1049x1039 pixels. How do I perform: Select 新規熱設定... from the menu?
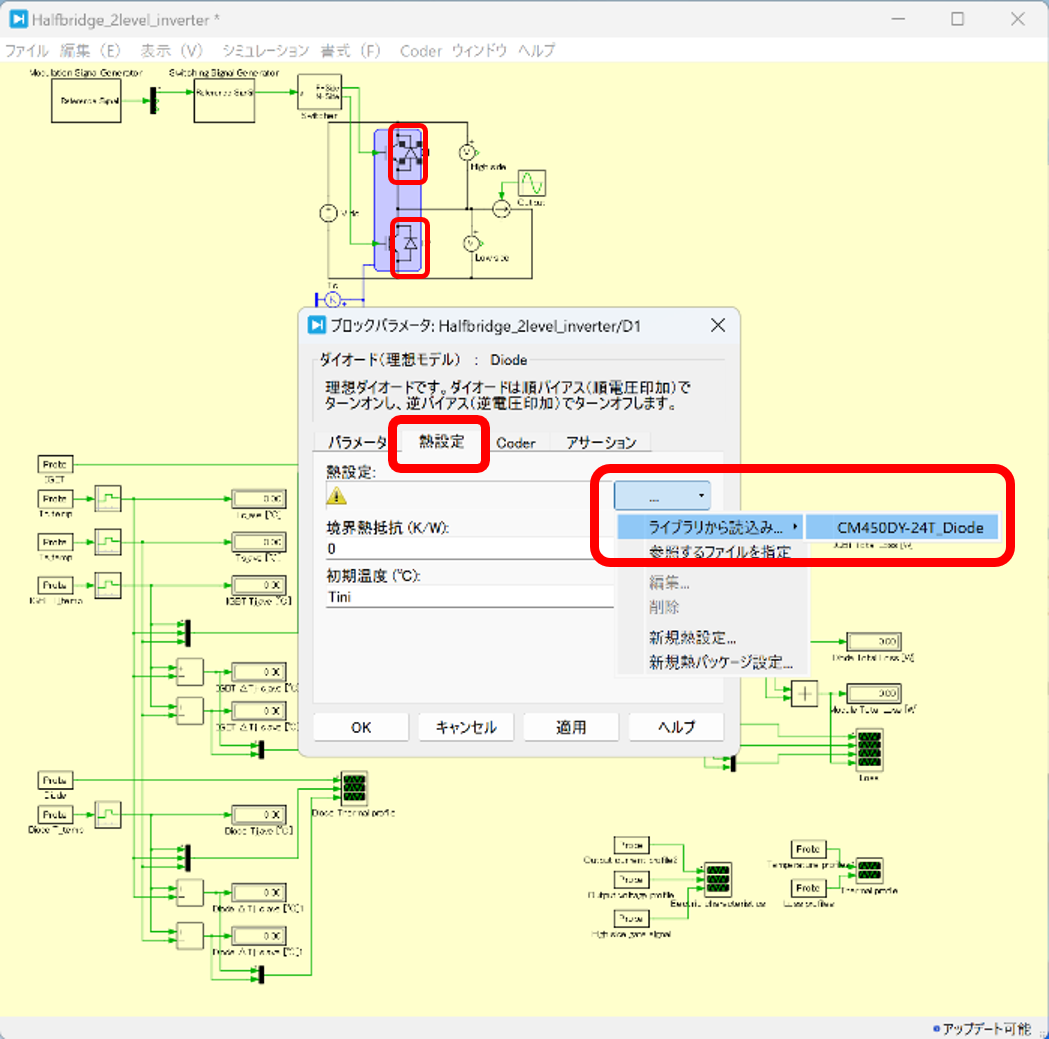[692, 637]
